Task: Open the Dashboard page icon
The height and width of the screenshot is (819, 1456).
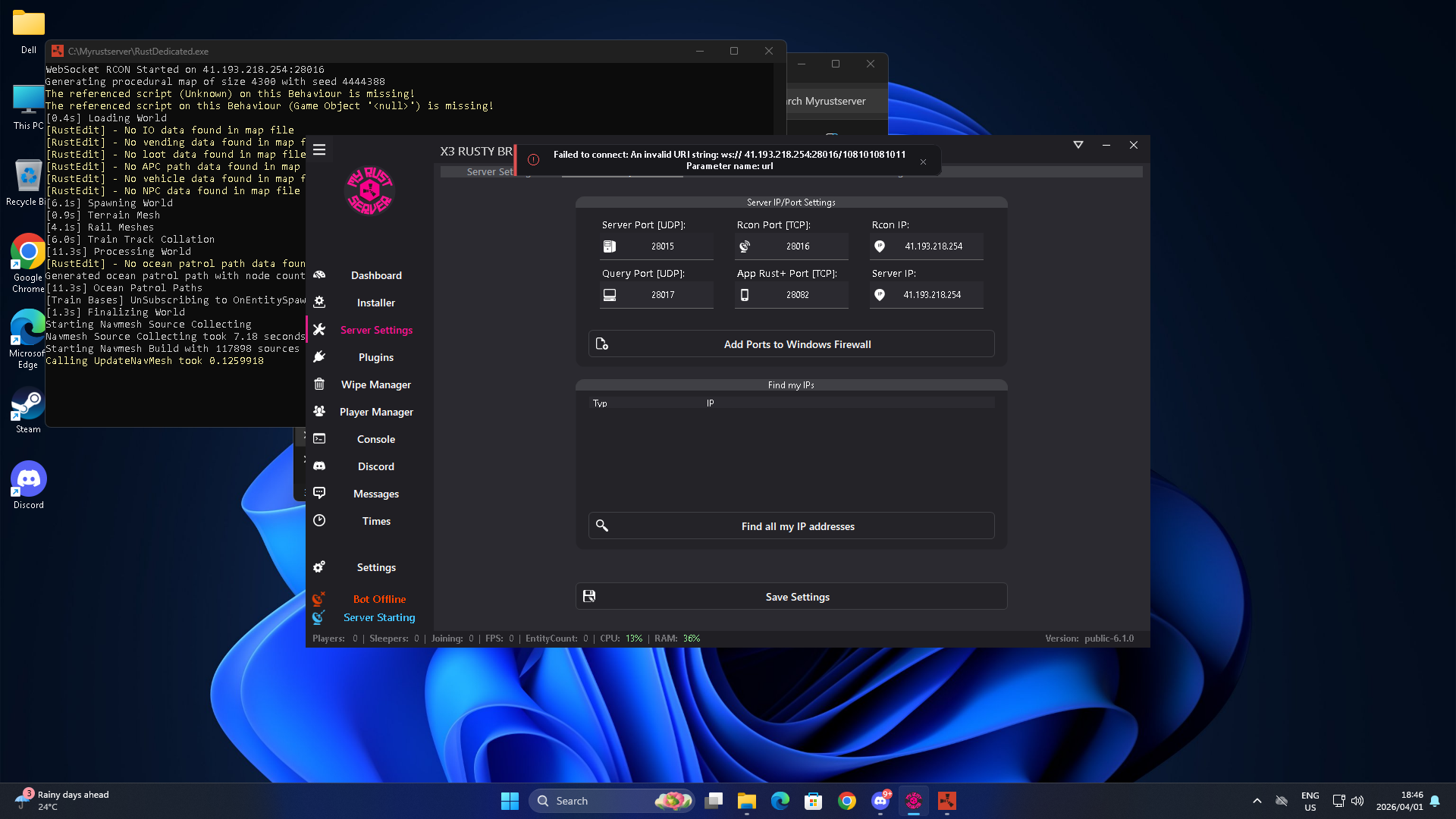Action: tap(319, 275)
